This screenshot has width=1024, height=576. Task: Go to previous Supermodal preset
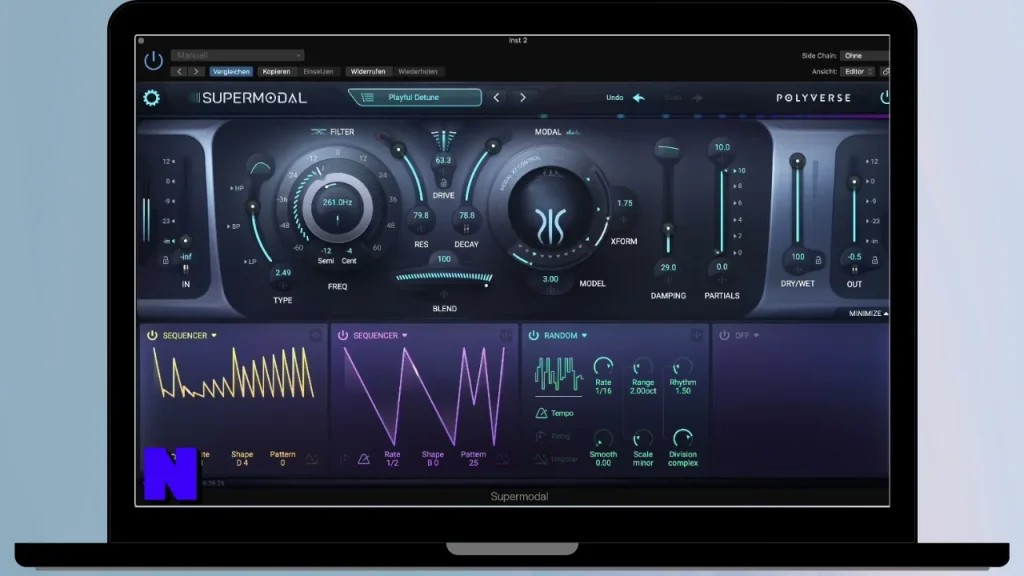496,97
